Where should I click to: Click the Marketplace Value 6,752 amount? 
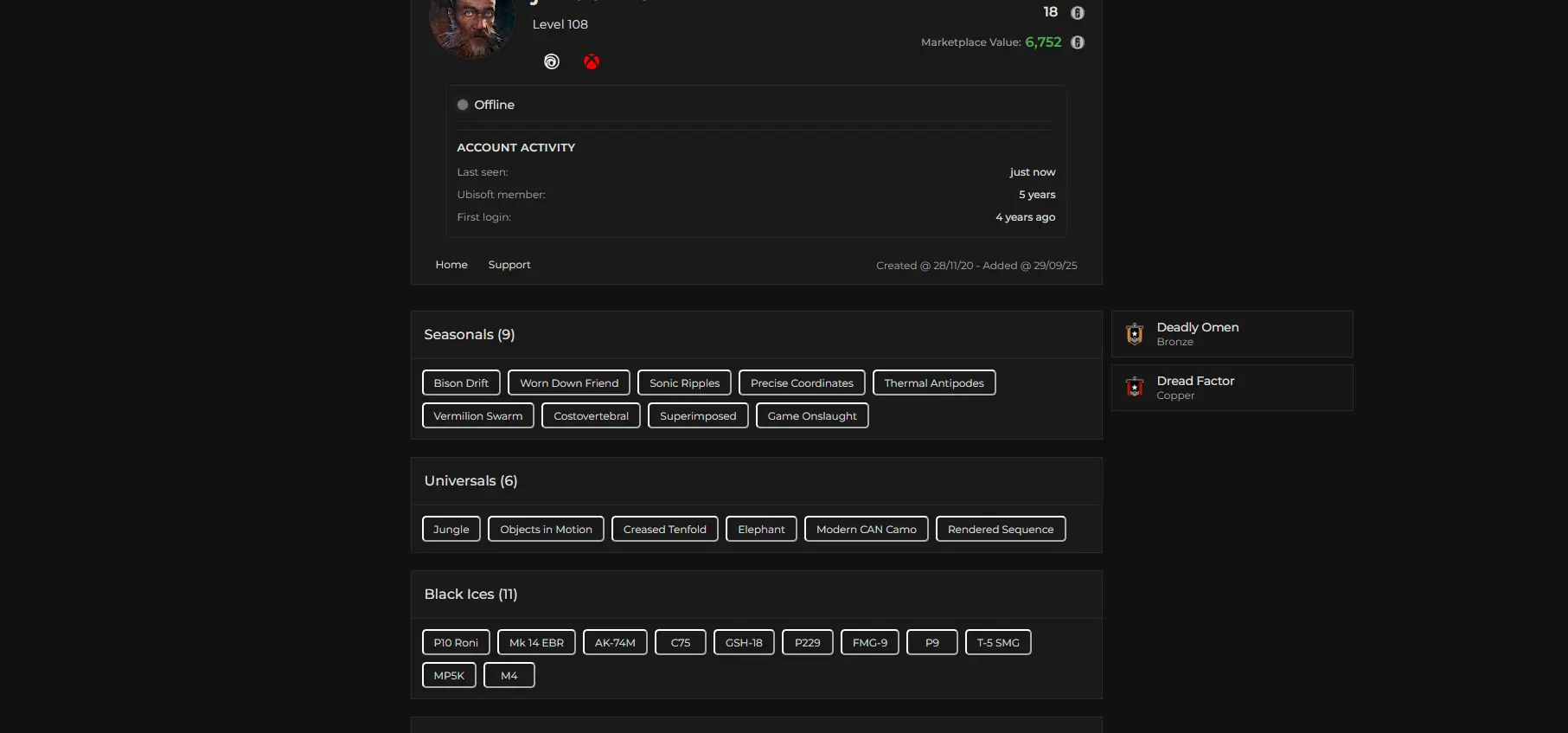pos(1043,42)
